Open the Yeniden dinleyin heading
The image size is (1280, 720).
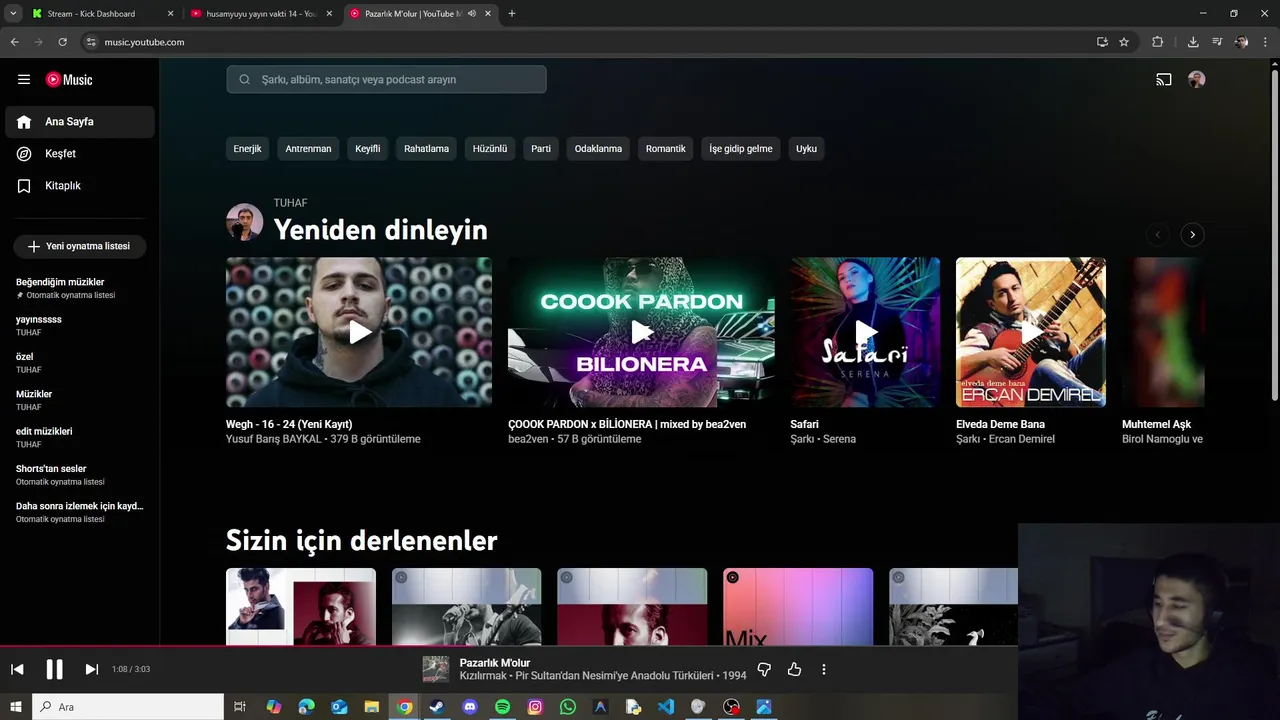click(x=381, y=230)
